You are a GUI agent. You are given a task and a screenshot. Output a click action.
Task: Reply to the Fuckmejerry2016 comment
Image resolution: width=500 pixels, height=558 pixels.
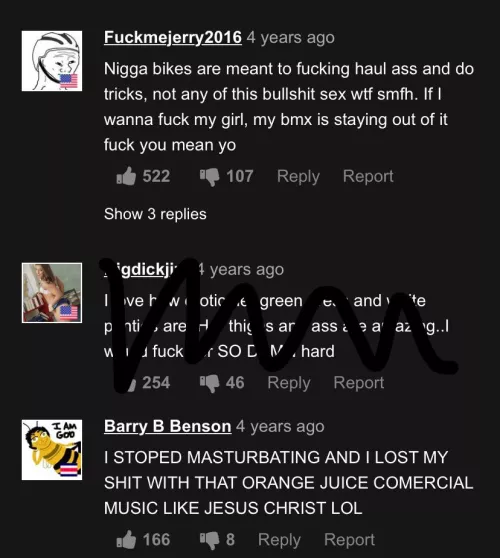298,177
